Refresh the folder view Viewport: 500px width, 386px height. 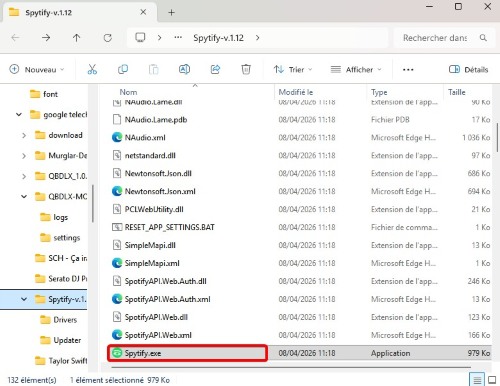[107, 38]
